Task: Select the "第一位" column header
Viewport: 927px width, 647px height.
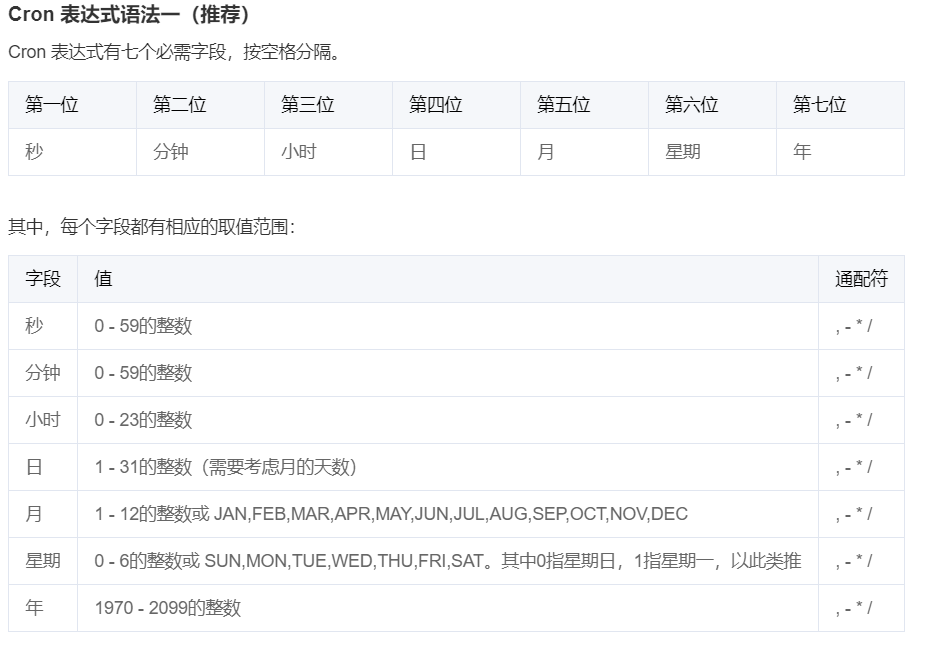Action: 52,105
